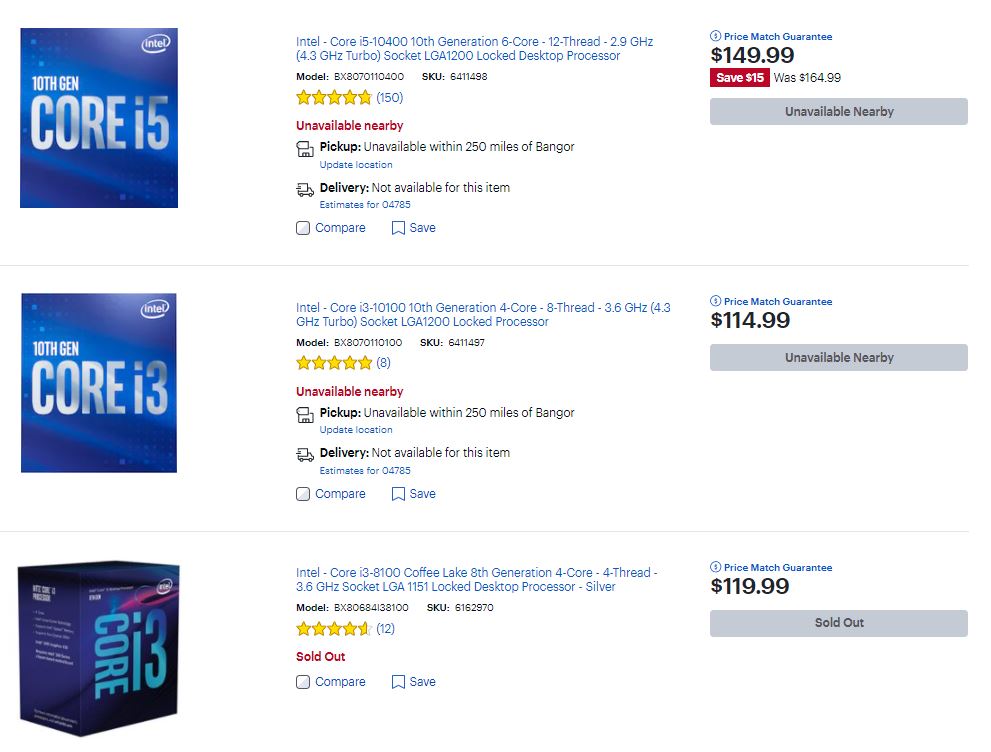Click Estimates for 04785 under Core i3-10100 delivery
991x752 pixels.
coord(365,471)
